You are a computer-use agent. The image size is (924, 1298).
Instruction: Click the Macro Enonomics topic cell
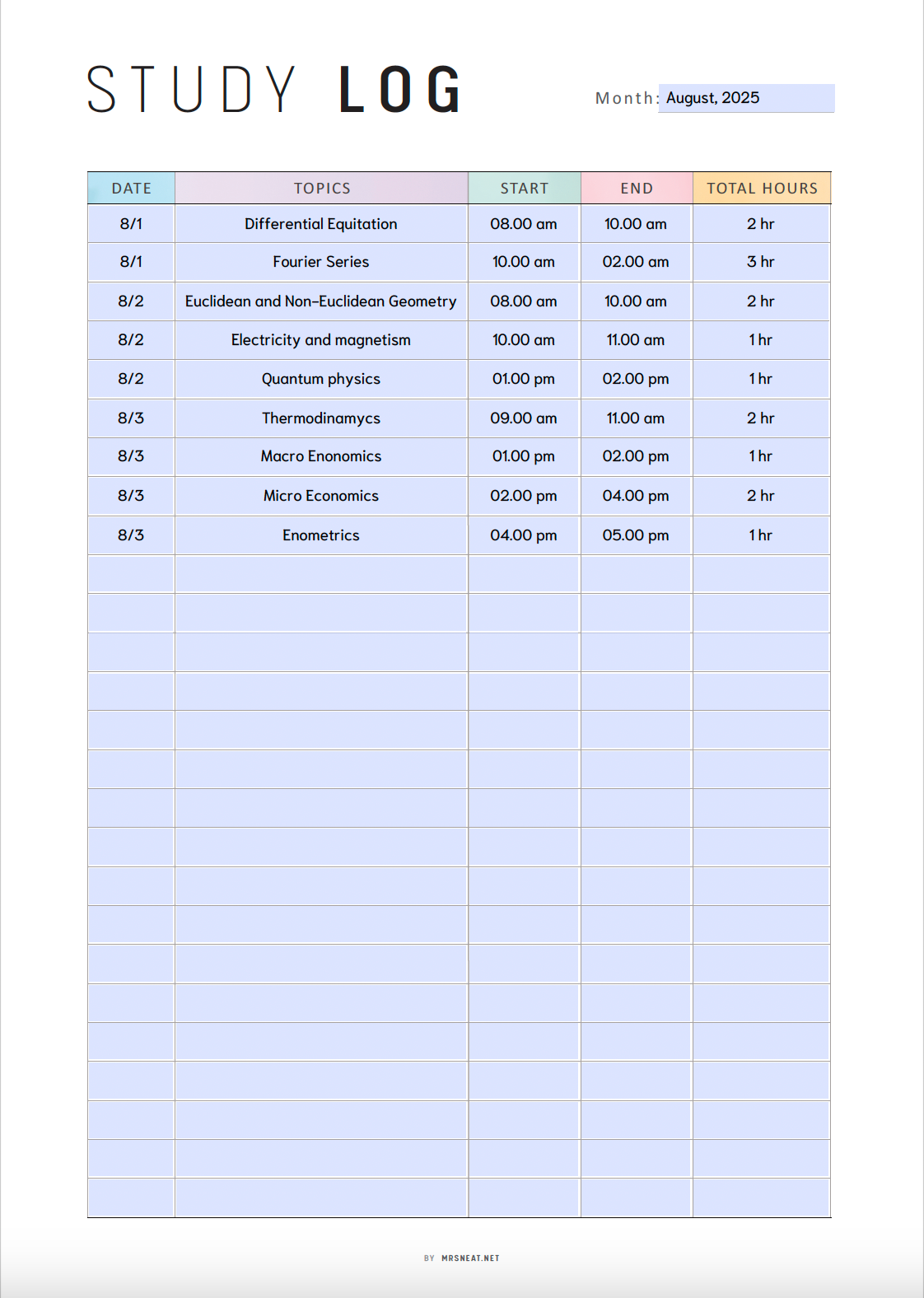click(x=320, y=456)
